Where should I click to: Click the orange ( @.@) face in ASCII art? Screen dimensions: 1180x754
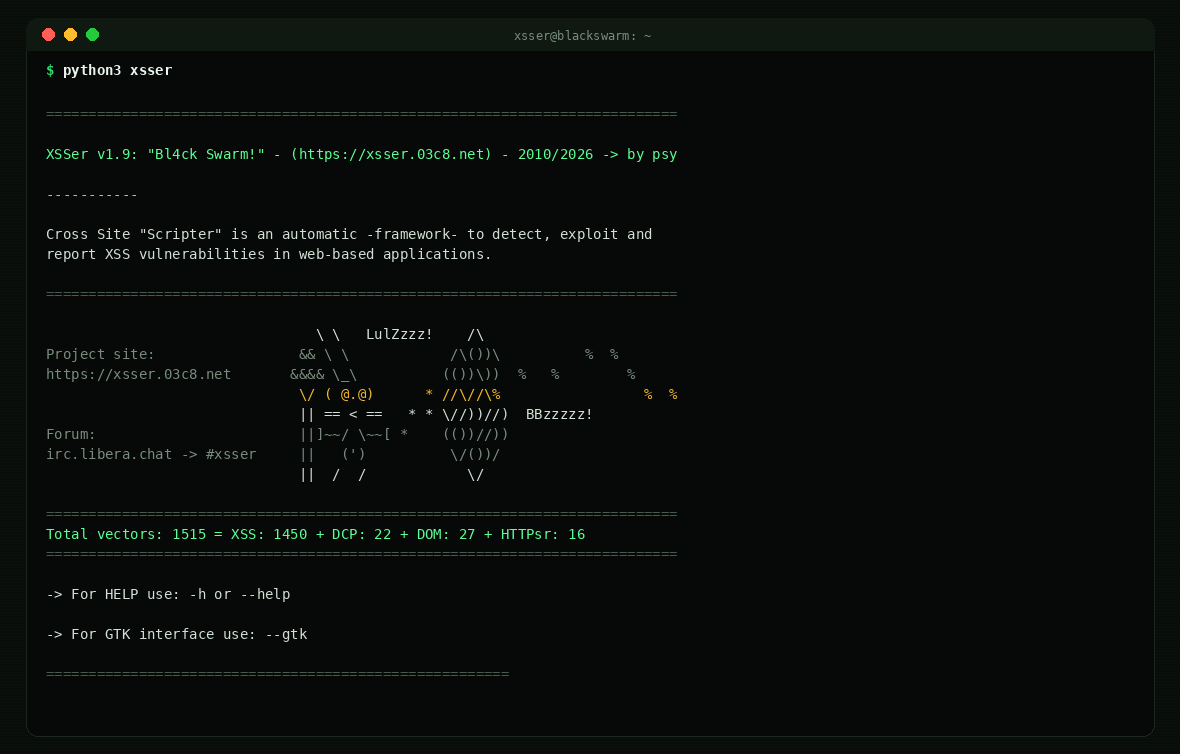(349, 394)
